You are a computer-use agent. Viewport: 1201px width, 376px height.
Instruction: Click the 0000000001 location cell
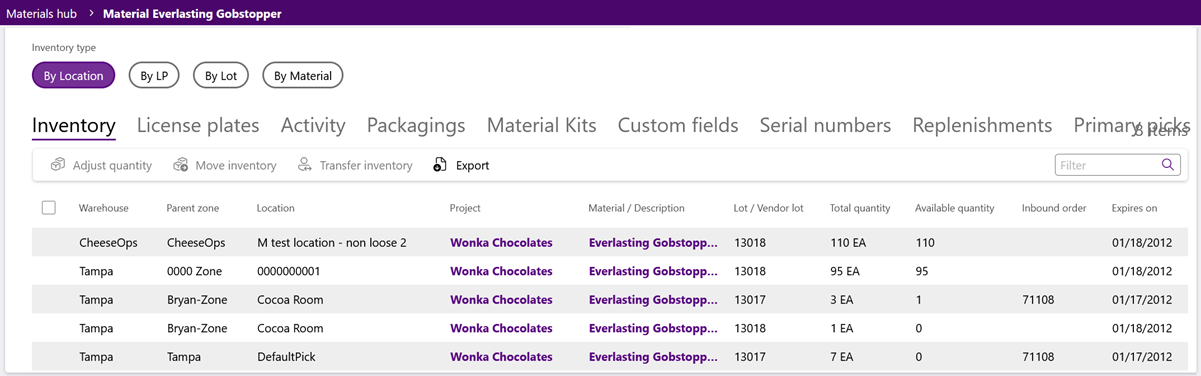[289, 271]
